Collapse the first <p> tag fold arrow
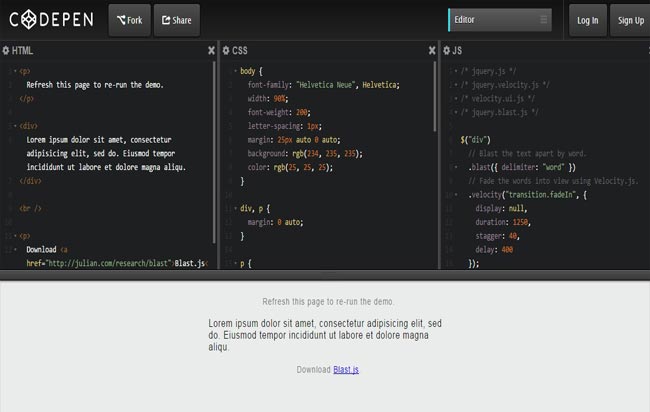 point(15,71)
